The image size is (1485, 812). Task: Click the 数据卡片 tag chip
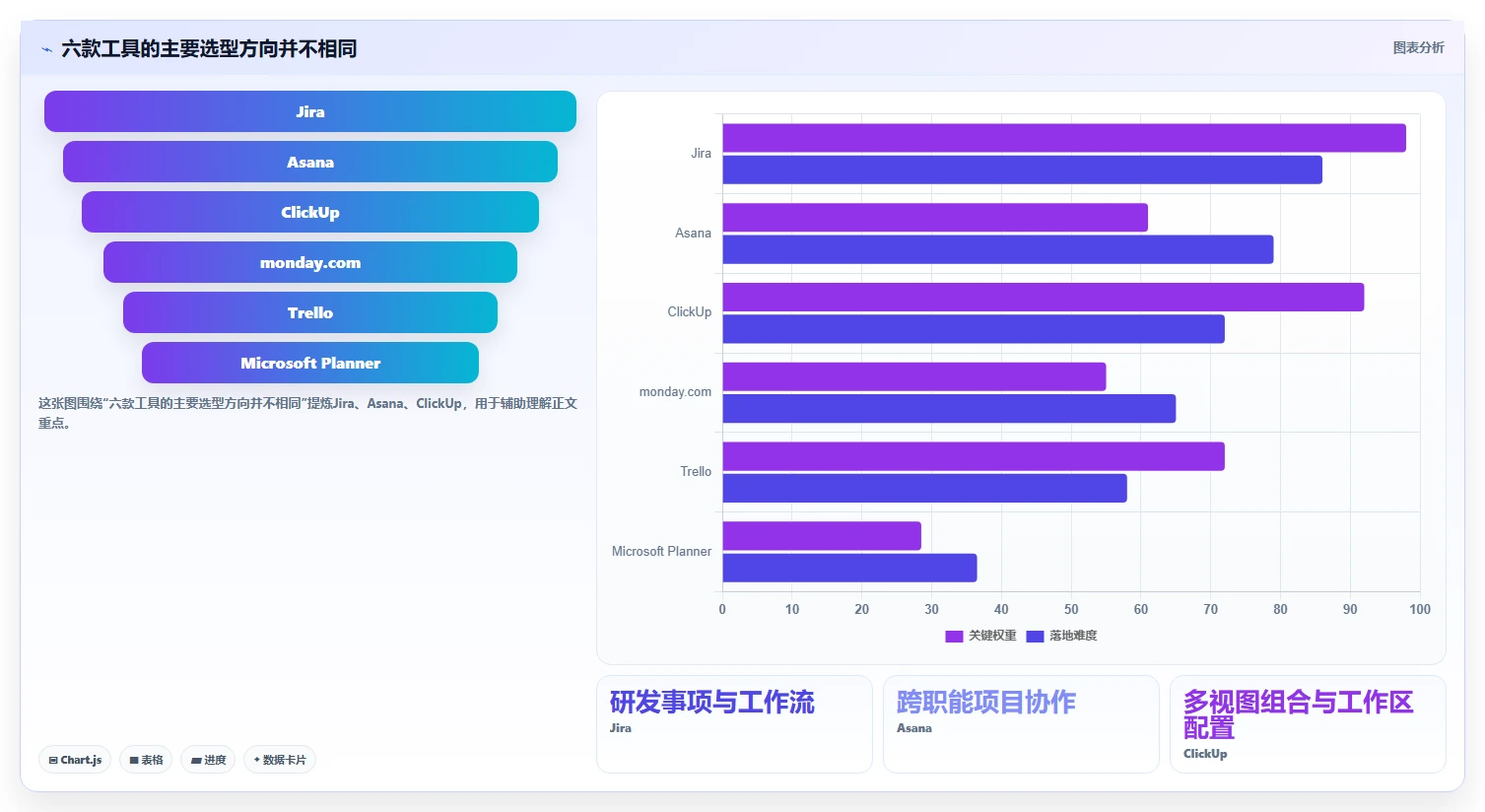coord(280,760)
